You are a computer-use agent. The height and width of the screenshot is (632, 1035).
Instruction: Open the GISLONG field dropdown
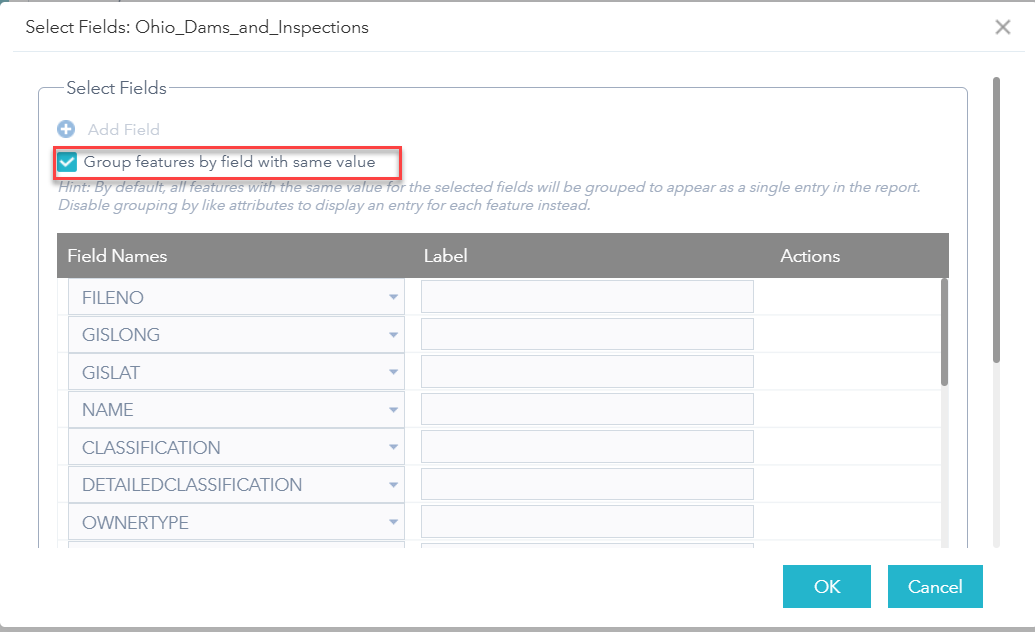[393, 333]
